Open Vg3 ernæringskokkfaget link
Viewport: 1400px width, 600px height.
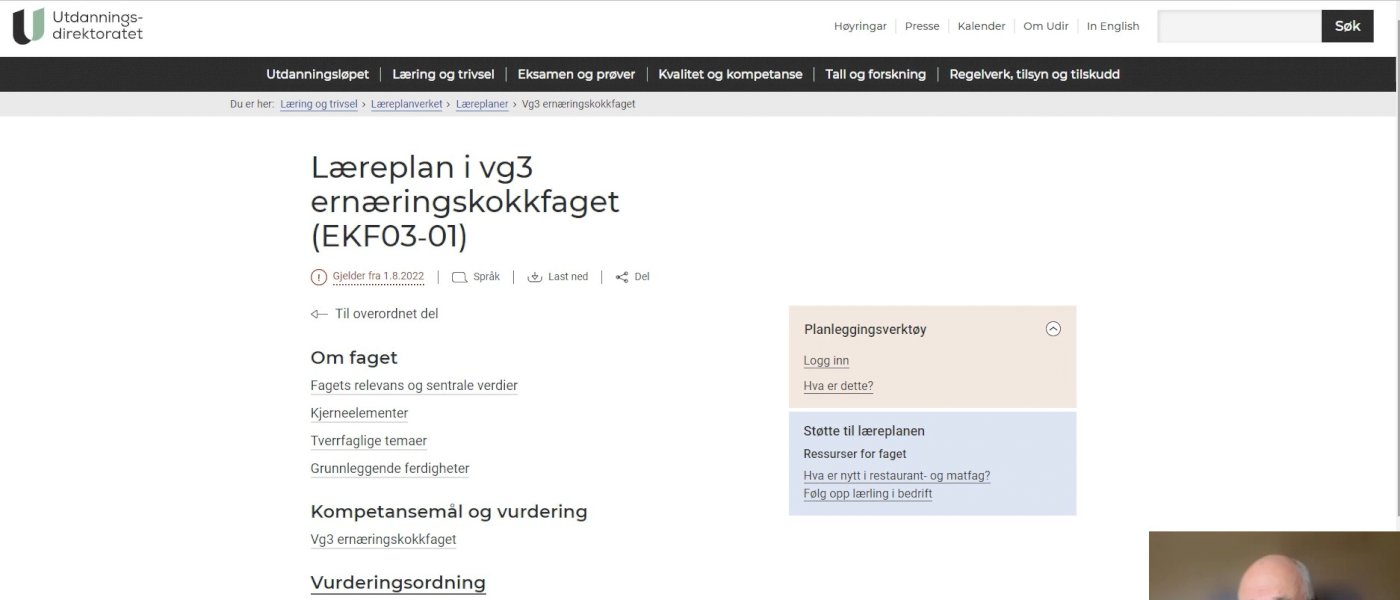383,540
